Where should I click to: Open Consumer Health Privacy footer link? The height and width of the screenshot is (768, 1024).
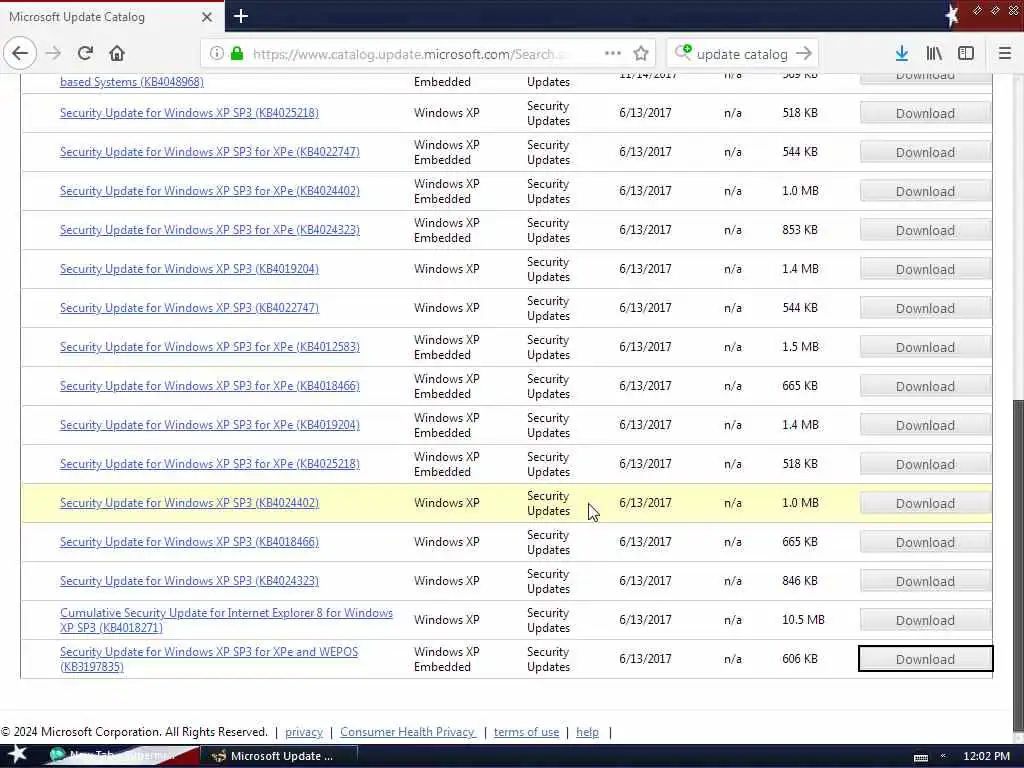(408, 732)
